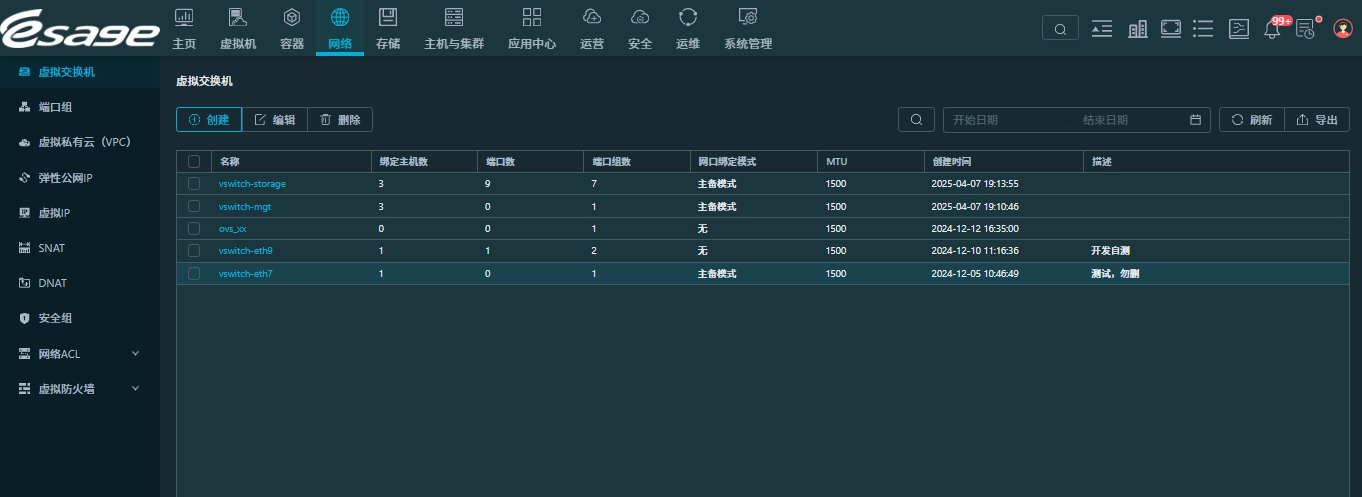Click the 刷新 button
The image size is (1362, 497).
1251,120
